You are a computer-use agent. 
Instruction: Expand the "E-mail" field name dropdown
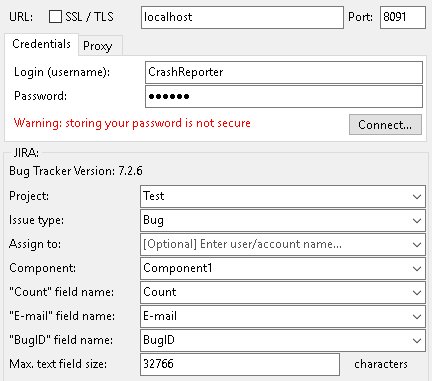point(283,316)
